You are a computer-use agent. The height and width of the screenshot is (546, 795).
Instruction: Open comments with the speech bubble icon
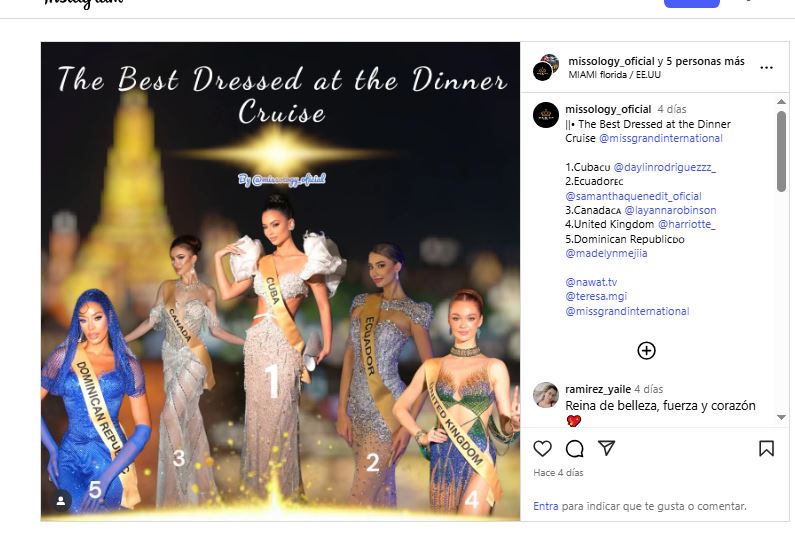pyautogui.click(x=574, y=449)
